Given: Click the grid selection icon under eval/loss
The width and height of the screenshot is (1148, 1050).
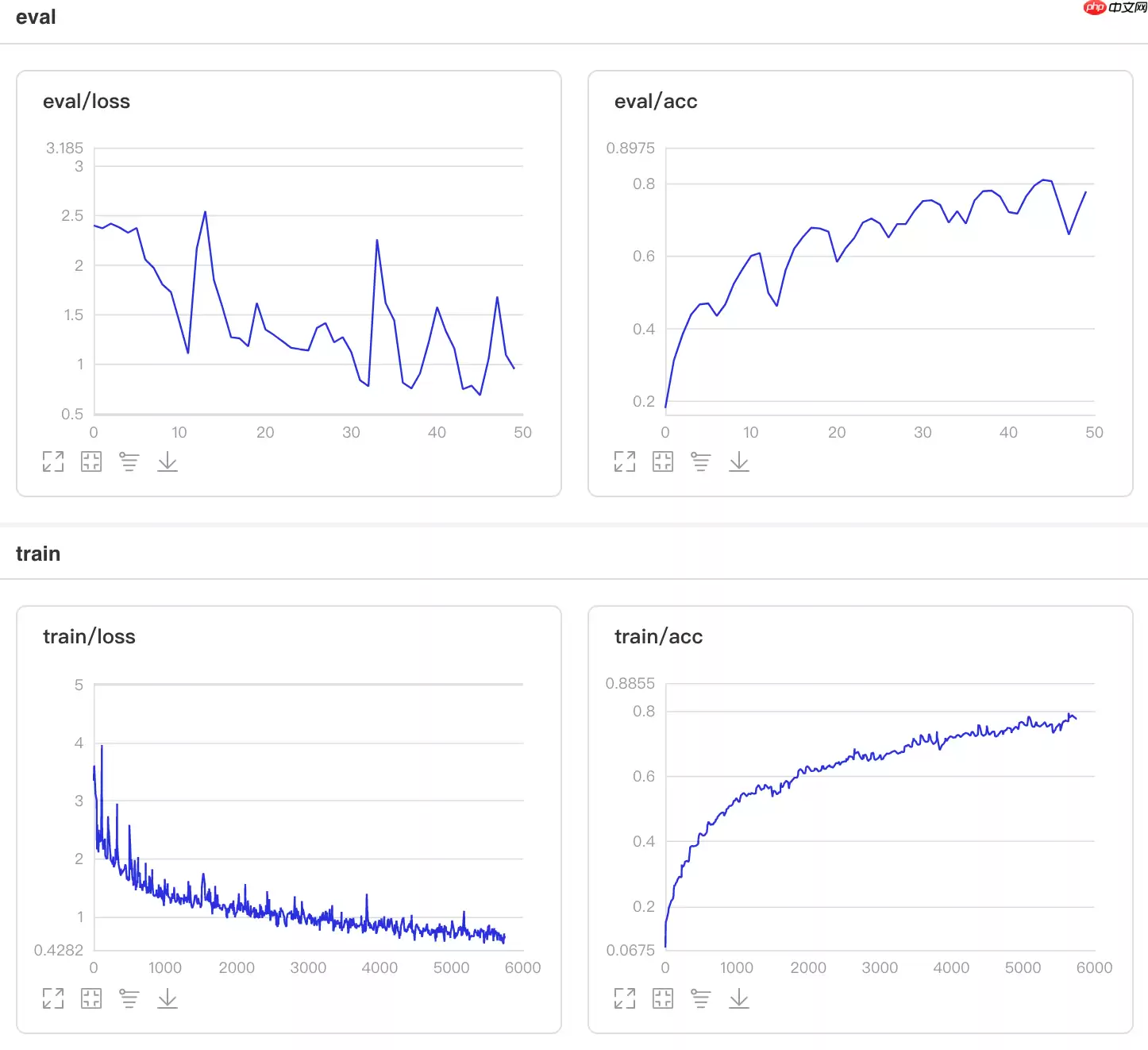Looking at the screenshot, I should coord(91,461).
